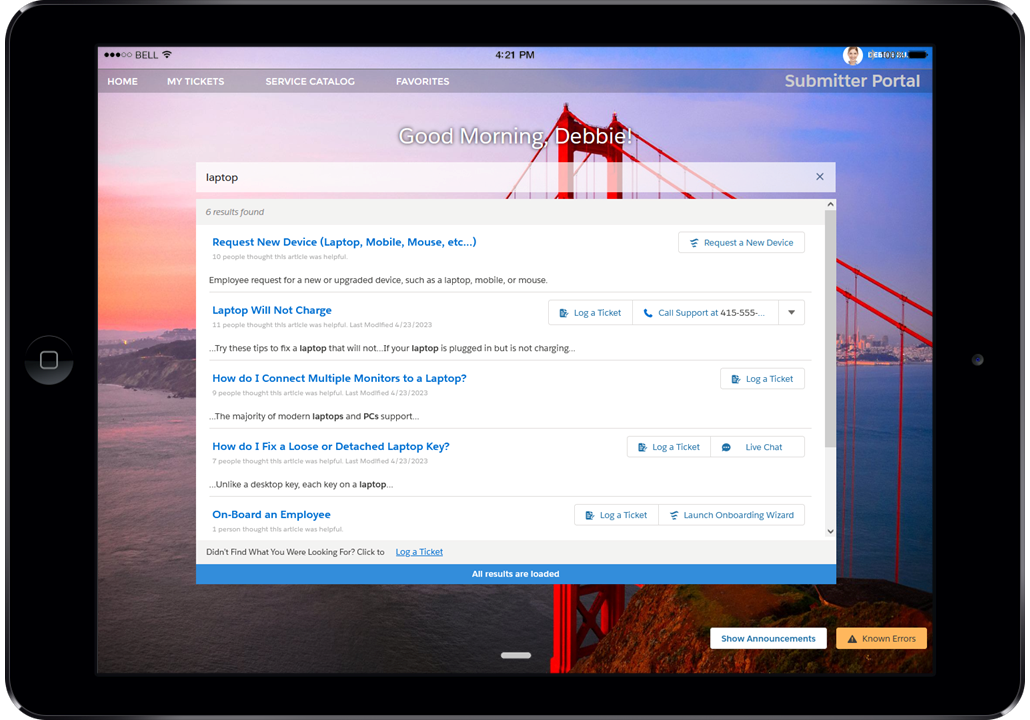Click the phone icon on Call Support

pyautogui.click(x=647, y=313)
